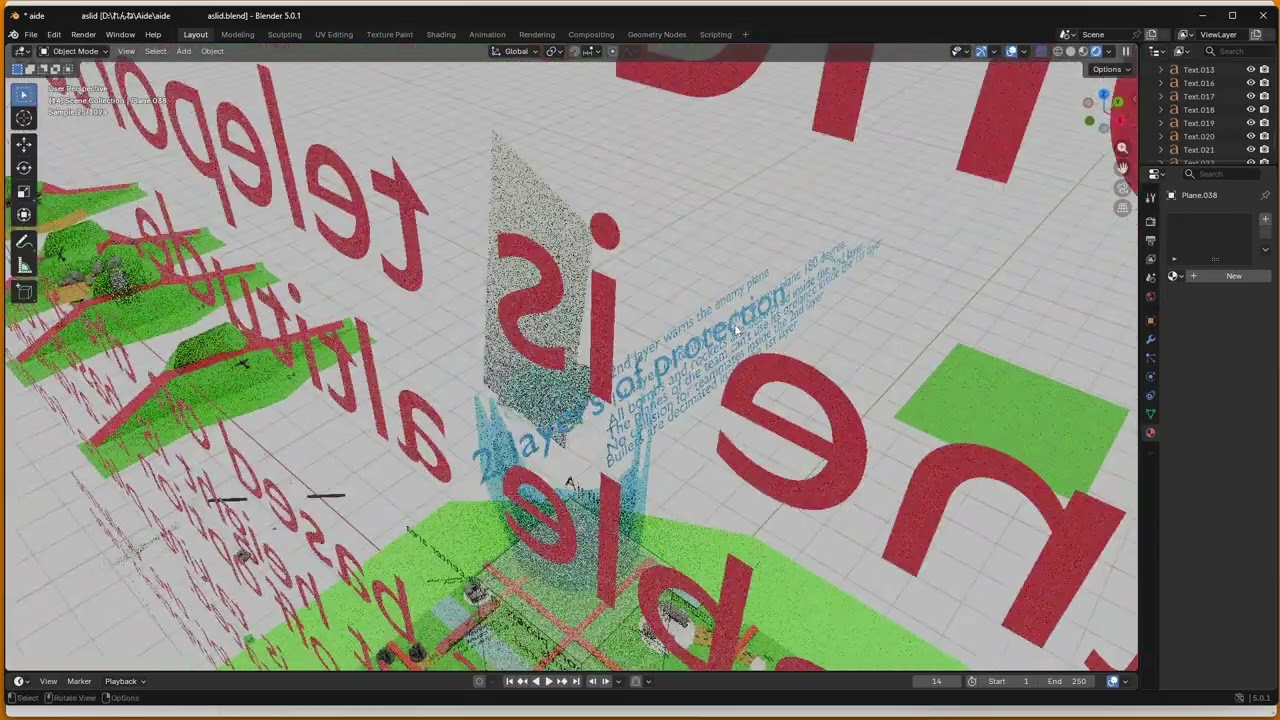Toggle snapping magnet in header
This screenshot has width=1280, height=720.
click(574, 51)
